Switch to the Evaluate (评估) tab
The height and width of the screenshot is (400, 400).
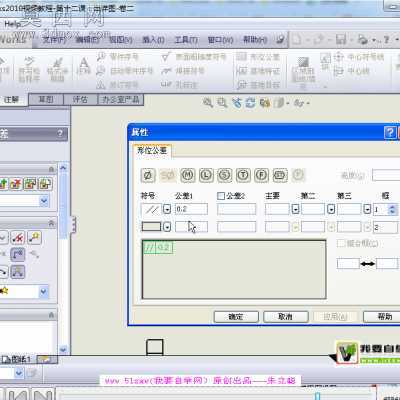click(80, 99)
